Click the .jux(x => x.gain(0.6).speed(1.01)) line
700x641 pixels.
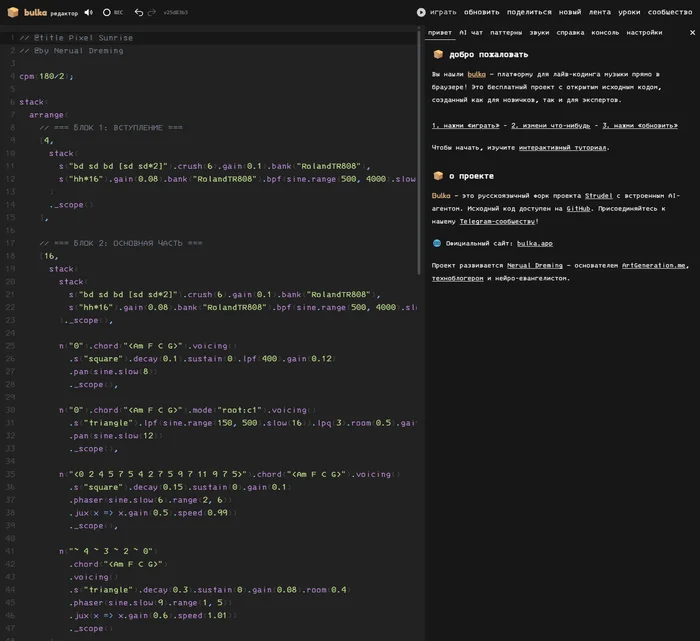click(153, 616)
